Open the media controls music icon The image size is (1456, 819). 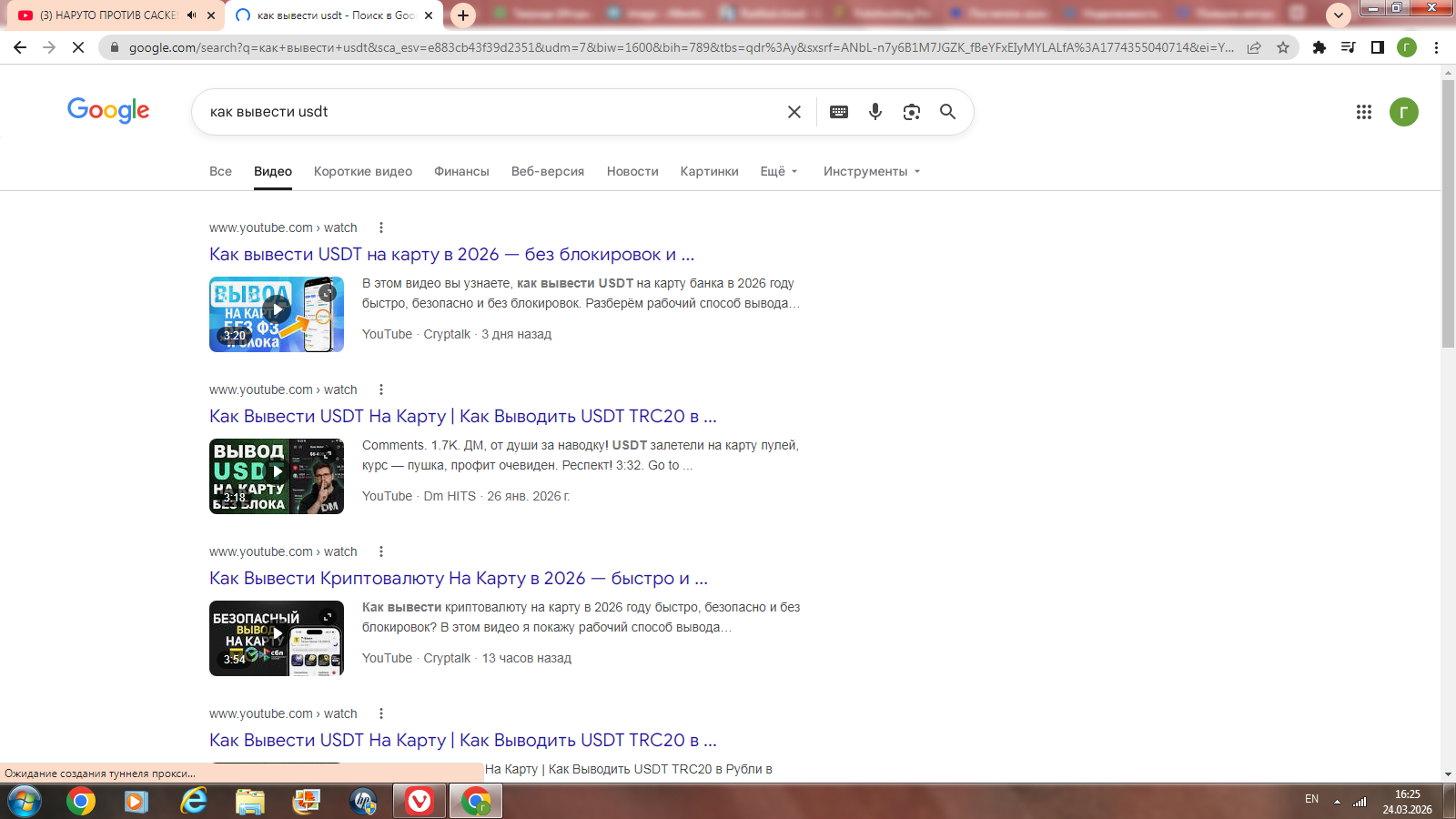click(1349, 47)
